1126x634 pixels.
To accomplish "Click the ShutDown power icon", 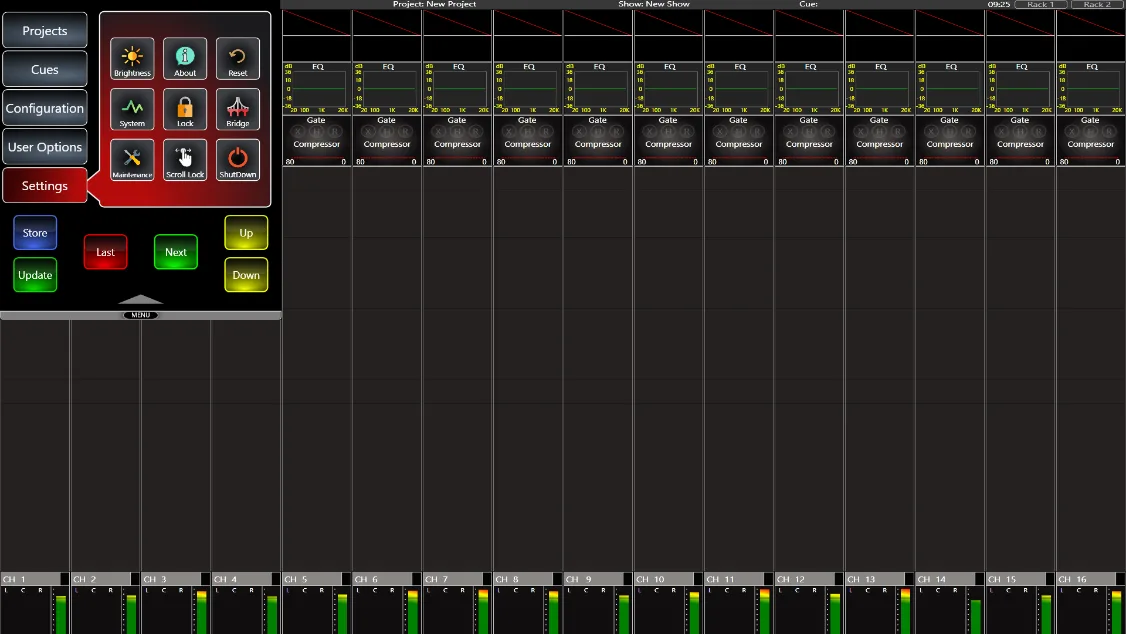I will (x=238, y=159).
